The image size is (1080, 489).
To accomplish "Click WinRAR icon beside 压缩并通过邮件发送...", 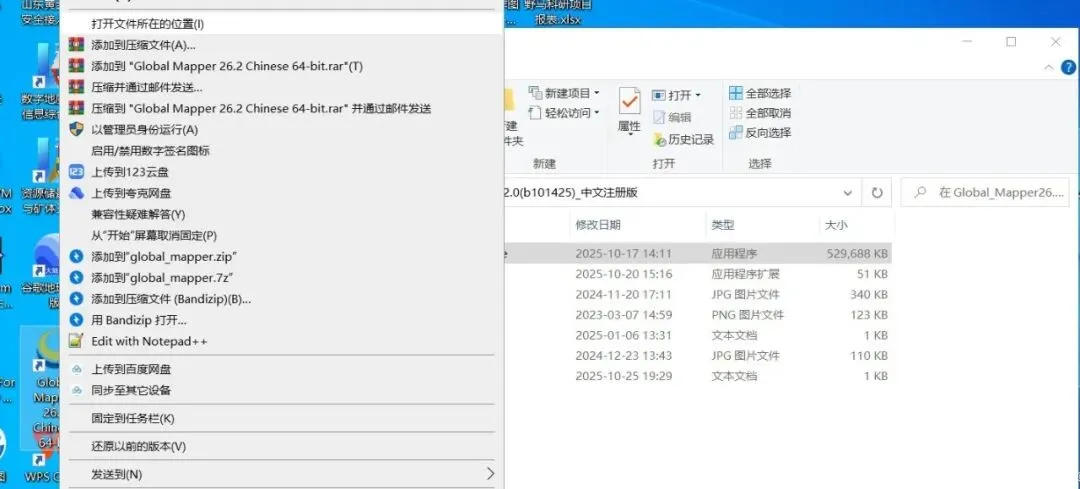I will [76, 87].
